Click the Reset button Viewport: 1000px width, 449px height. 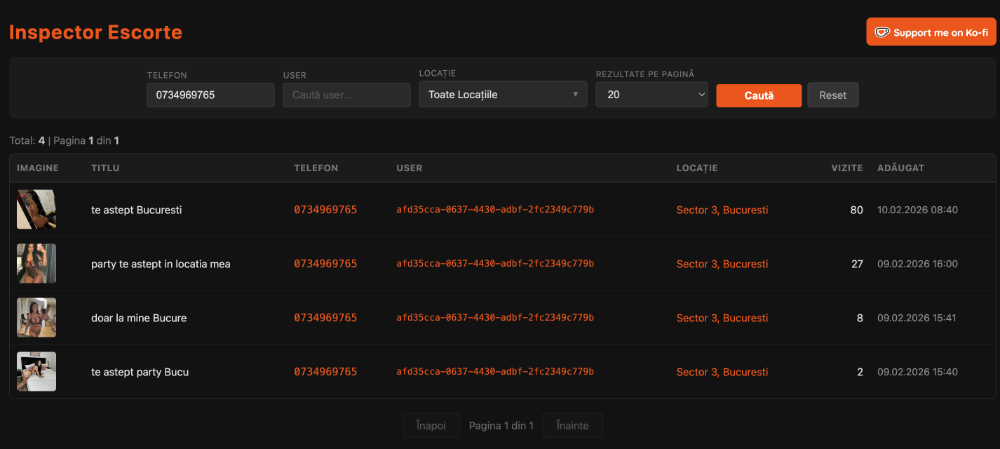click(832, 95)
